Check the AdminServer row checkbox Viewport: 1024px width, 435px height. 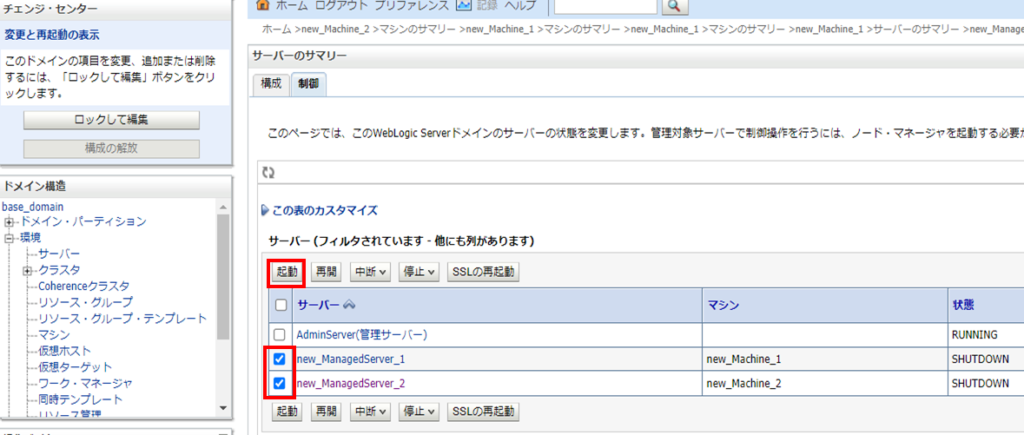[x=280, y=334]
